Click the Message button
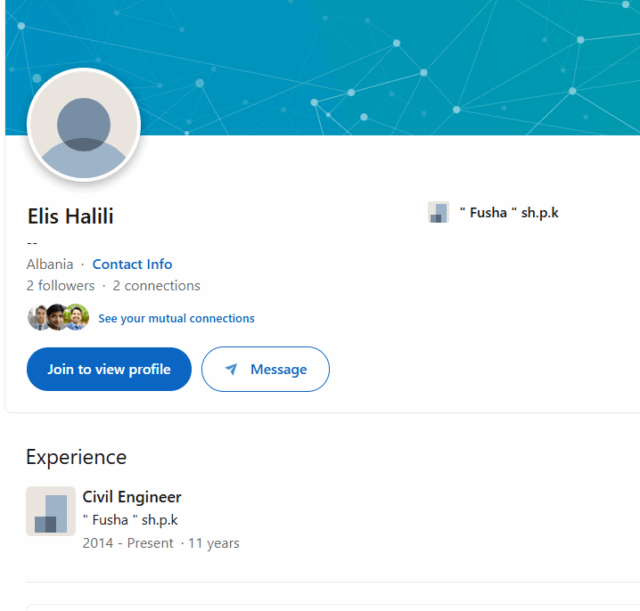This screenshot has height=611, width=640. pos(265,369)
